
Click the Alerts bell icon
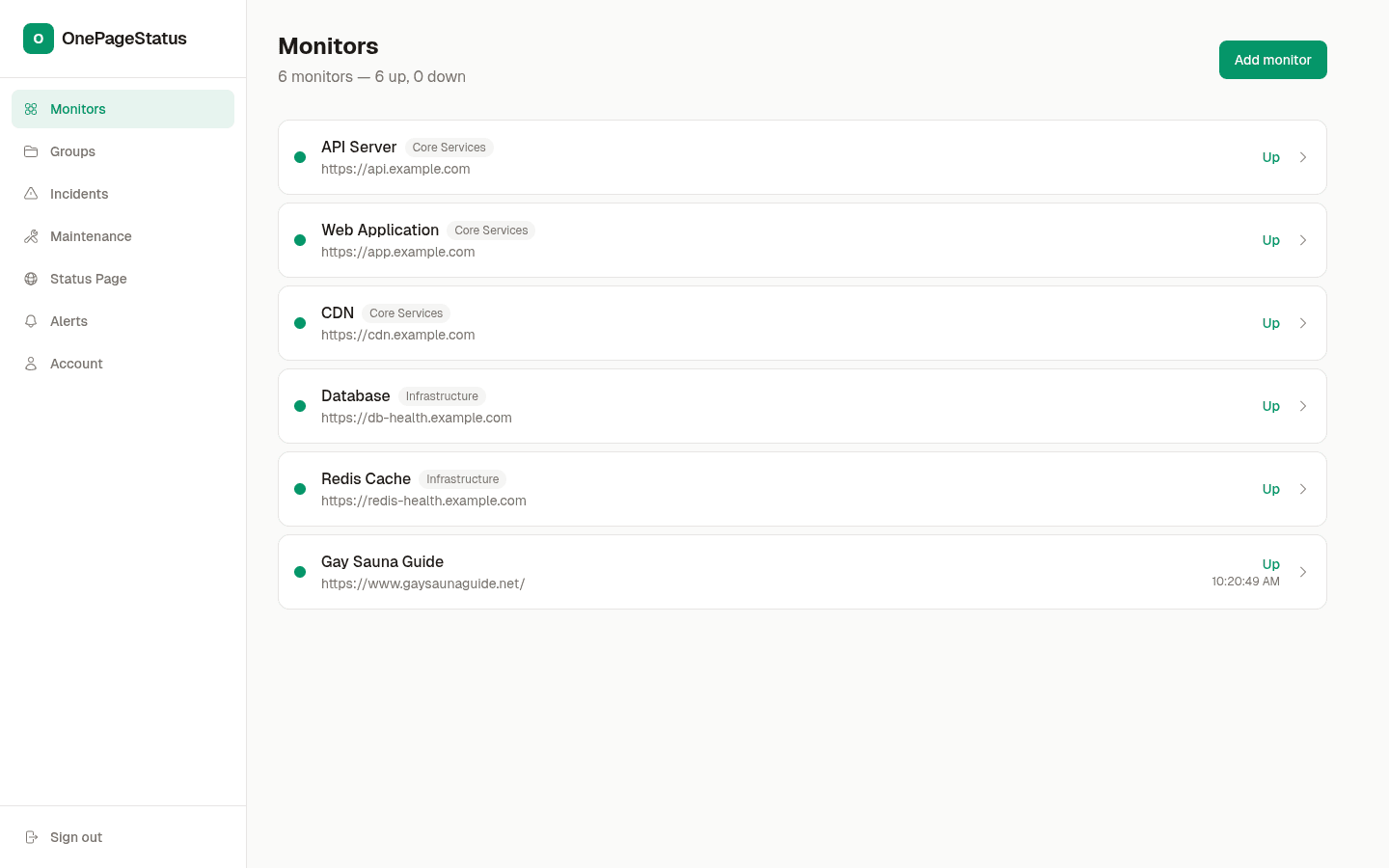click(30, 321)
